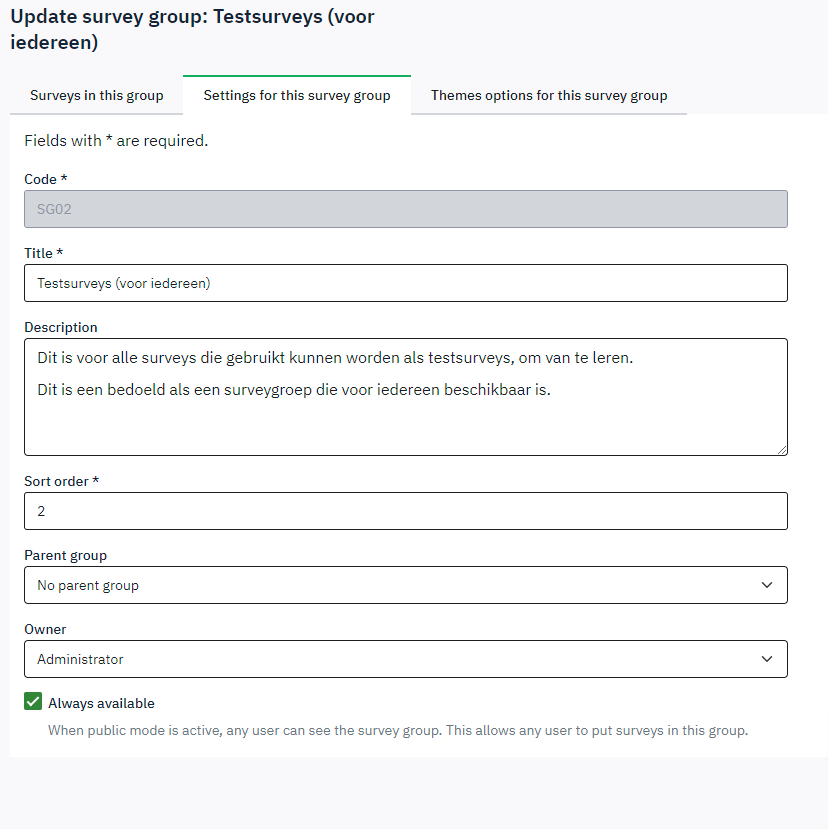
Task: Select the 'Settings for this survey group' tab
Action: tap(296, 96)
